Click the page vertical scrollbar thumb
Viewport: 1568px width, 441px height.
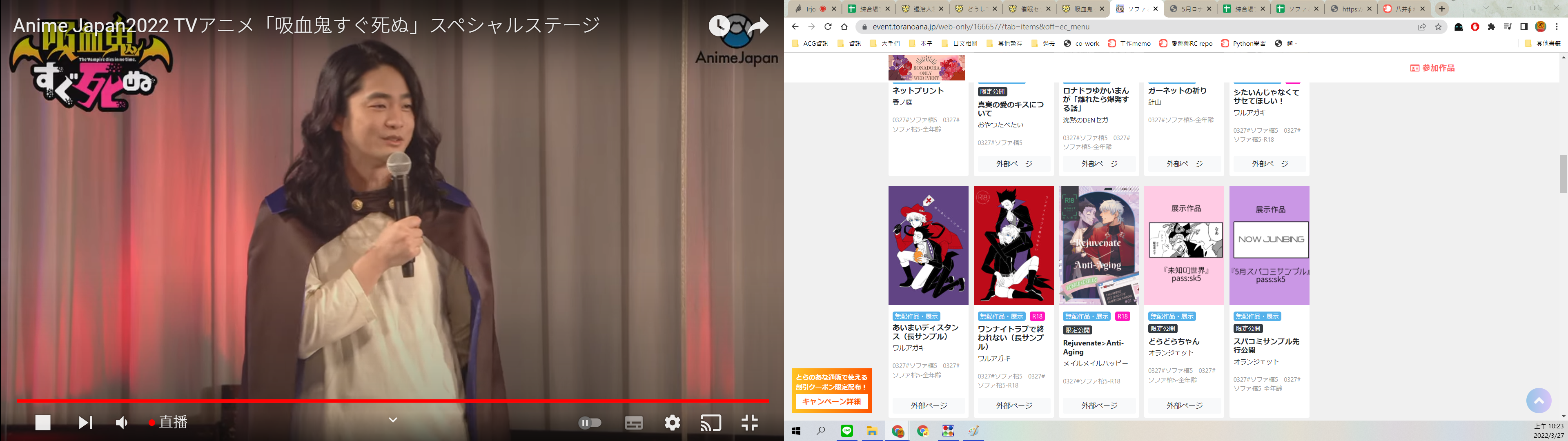(1564, 174)
